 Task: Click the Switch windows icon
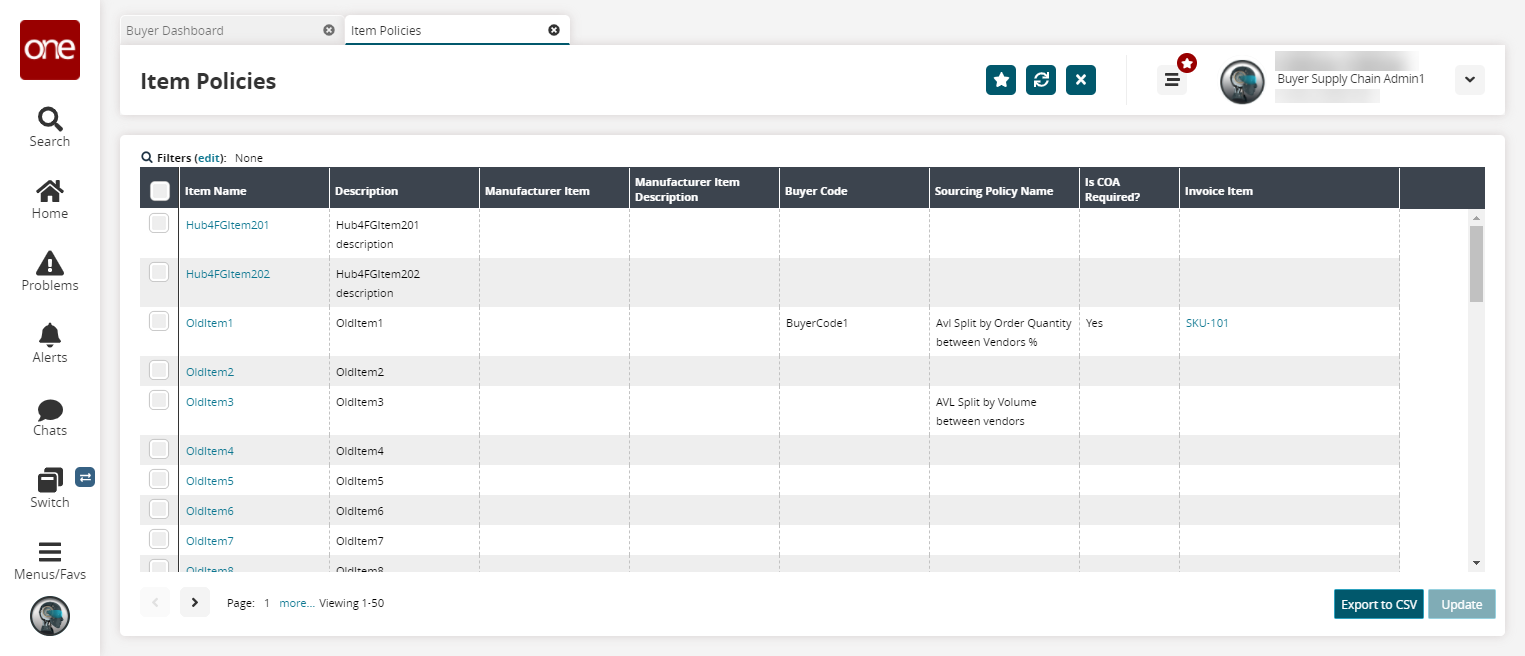click(49, 481)
